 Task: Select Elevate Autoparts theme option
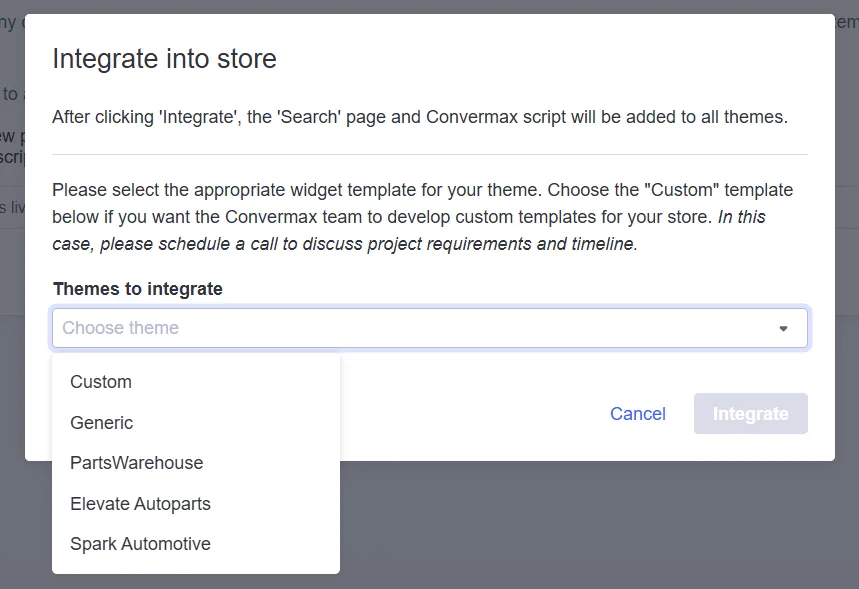click(x=141, y=504)
